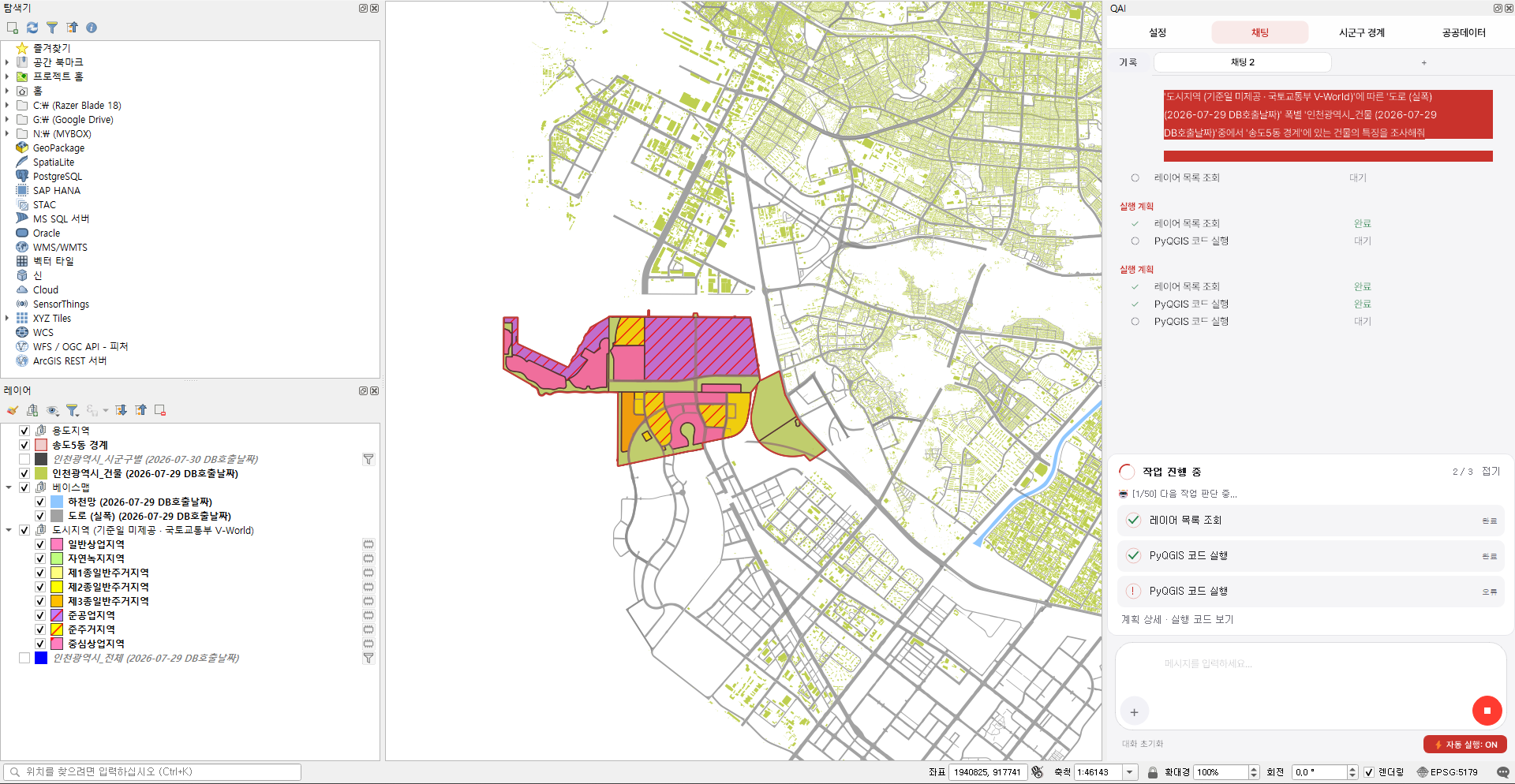The image size is (1515, 784).
Task: Collapse the 도시지역 layer tree
Action: [x=9, y=530]
